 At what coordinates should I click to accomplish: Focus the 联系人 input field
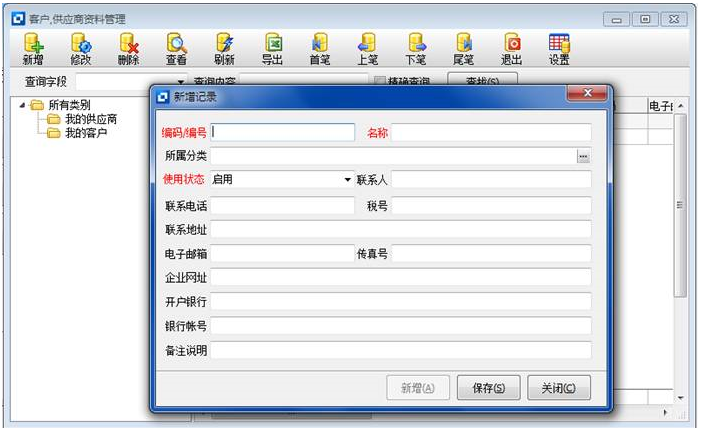[491, 180]
